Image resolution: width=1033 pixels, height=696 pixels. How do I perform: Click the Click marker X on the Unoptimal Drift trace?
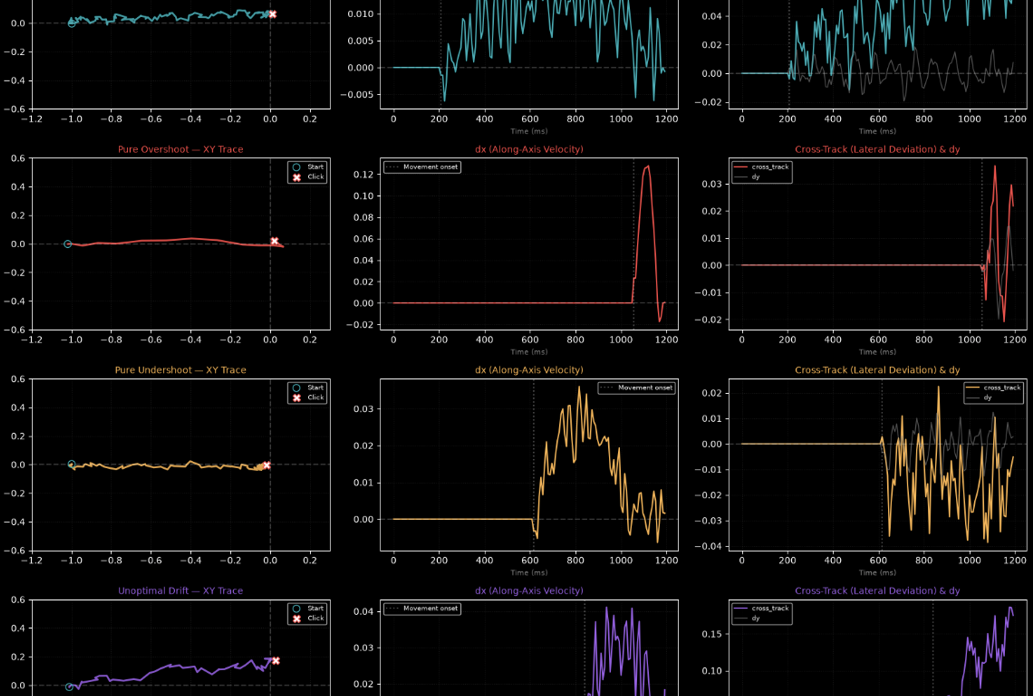click(276, 660)
